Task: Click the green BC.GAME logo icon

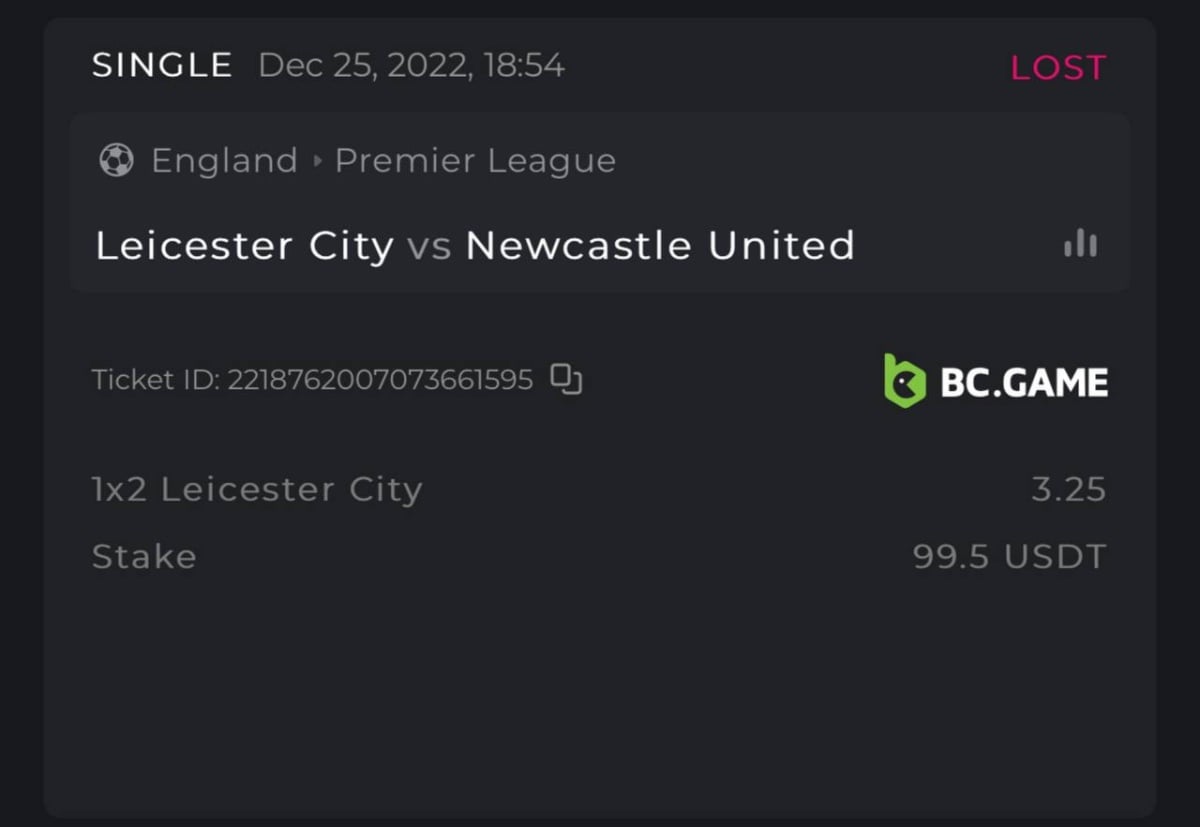Action: 905,380
